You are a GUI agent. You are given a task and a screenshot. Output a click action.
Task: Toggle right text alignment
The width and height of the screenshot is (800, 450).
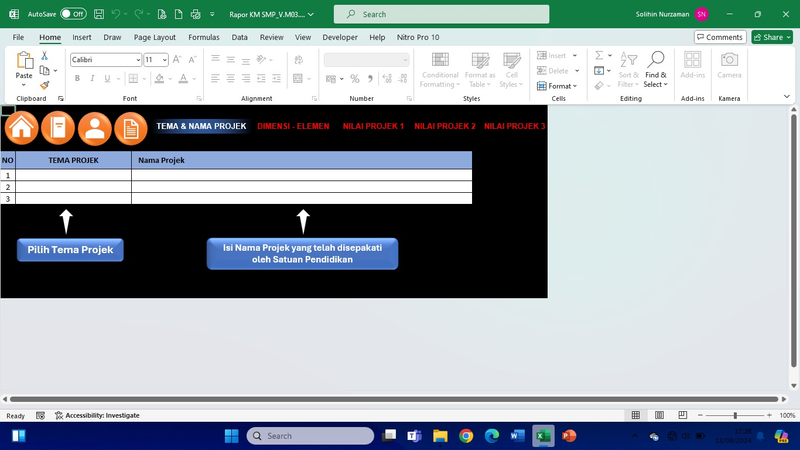pos(246,78)
